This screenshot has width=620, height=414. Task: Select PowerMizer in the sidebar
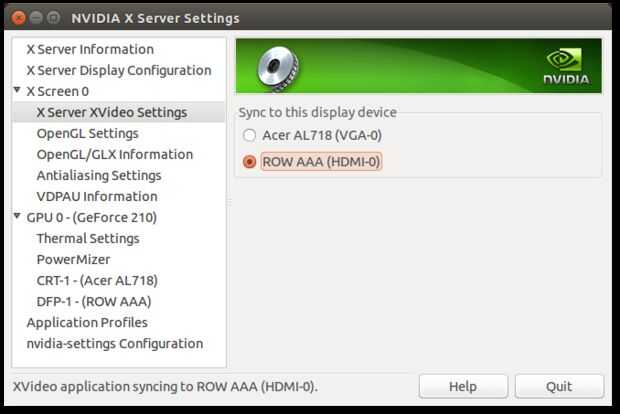click(73, 259)
